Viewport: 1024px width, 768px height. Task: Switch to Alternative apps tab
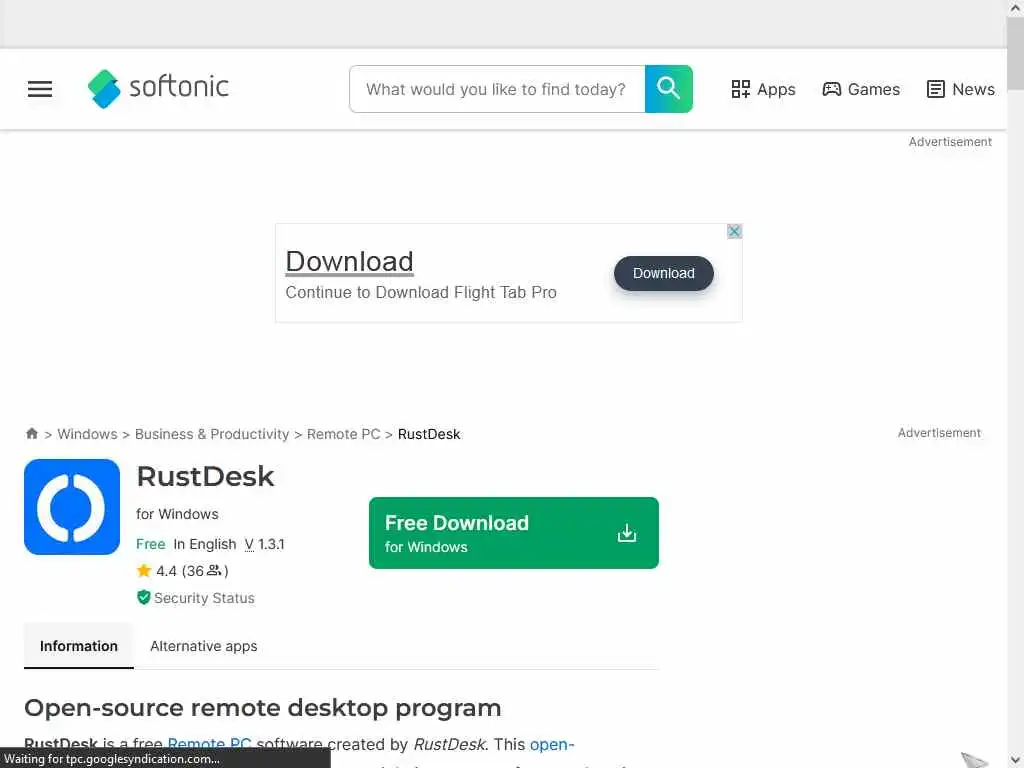[x=204, y=646]
